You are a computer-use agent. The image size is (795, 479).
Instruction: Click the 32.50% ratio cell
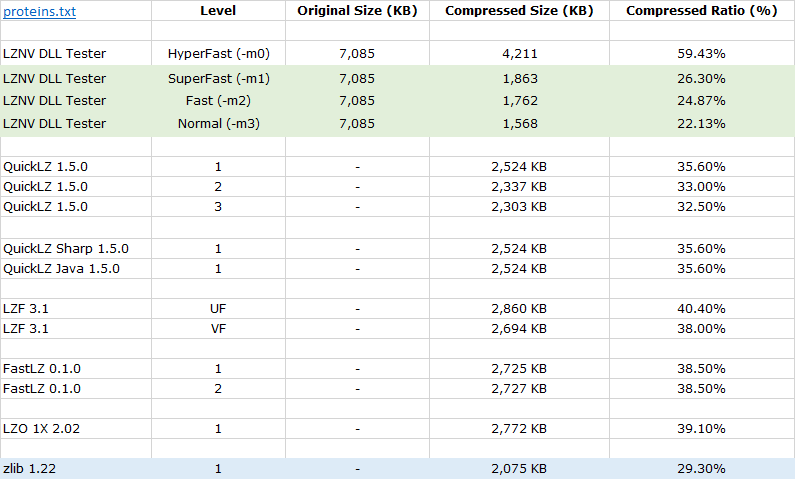point(702,206)
